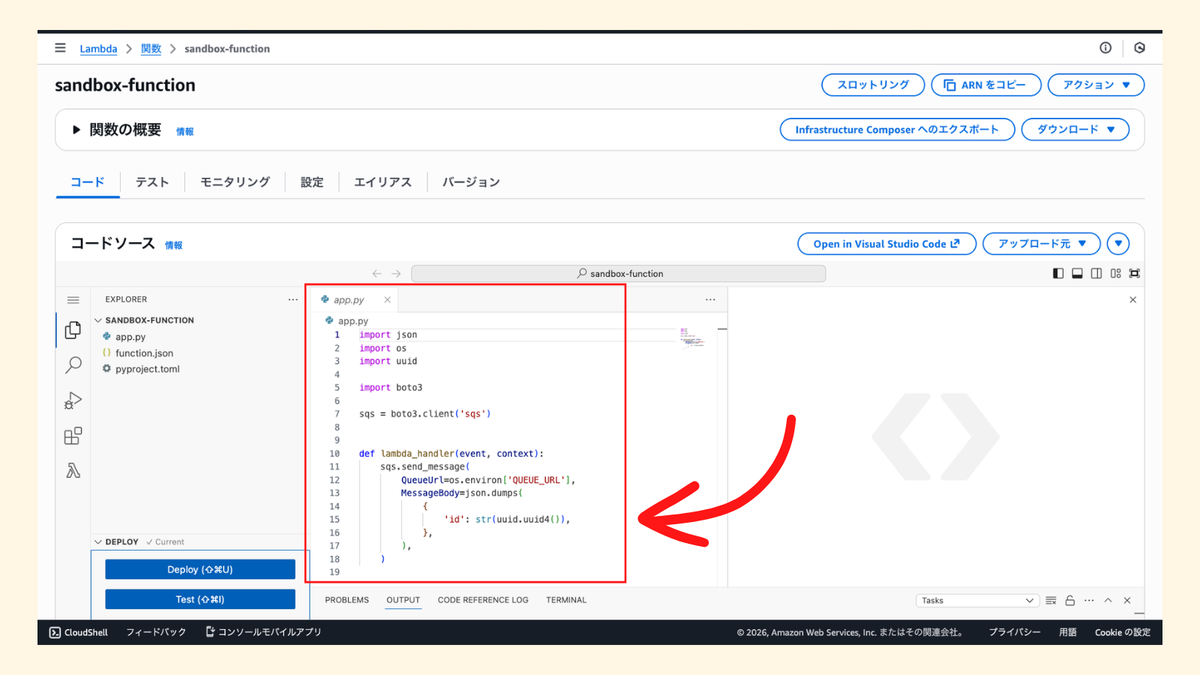
Task: Open the Search magnifier in activity bar
Action: point(73,365)
